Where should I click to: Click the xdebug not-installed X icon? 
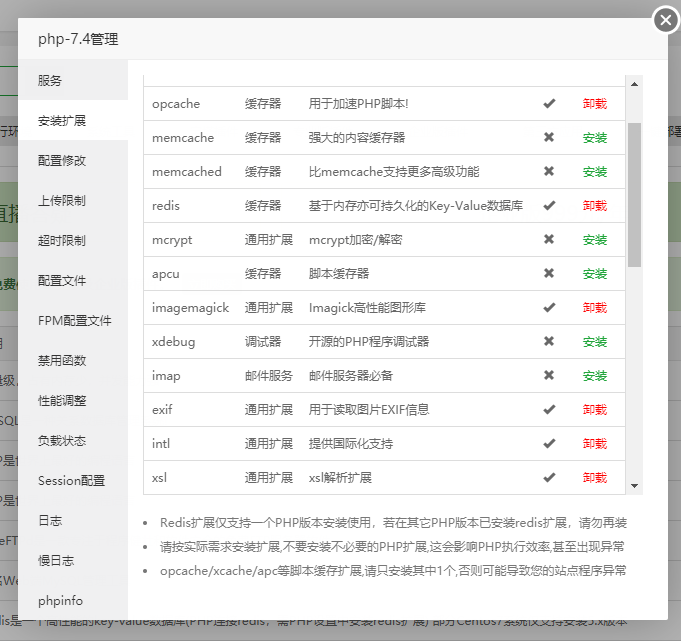549,342
